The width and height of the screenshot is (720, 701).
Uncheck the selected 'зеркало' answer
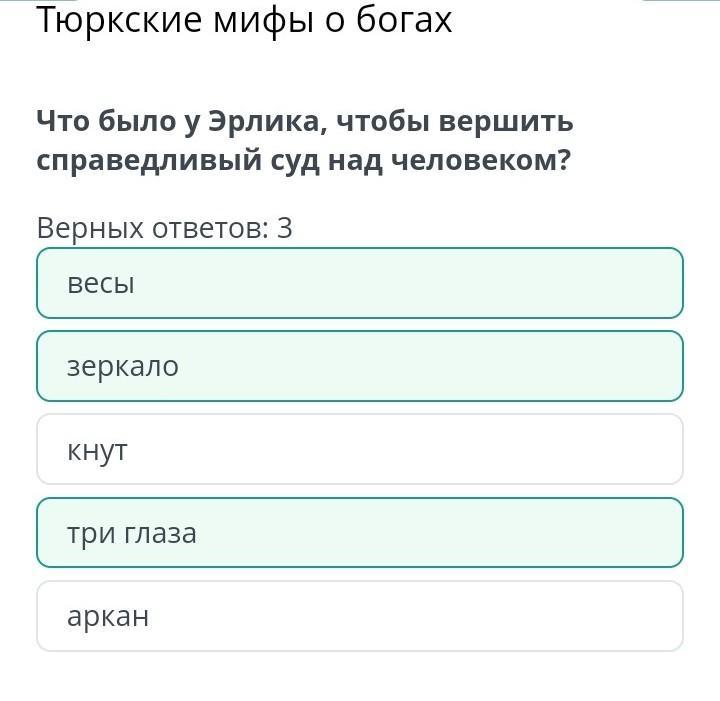coord(360,366)
